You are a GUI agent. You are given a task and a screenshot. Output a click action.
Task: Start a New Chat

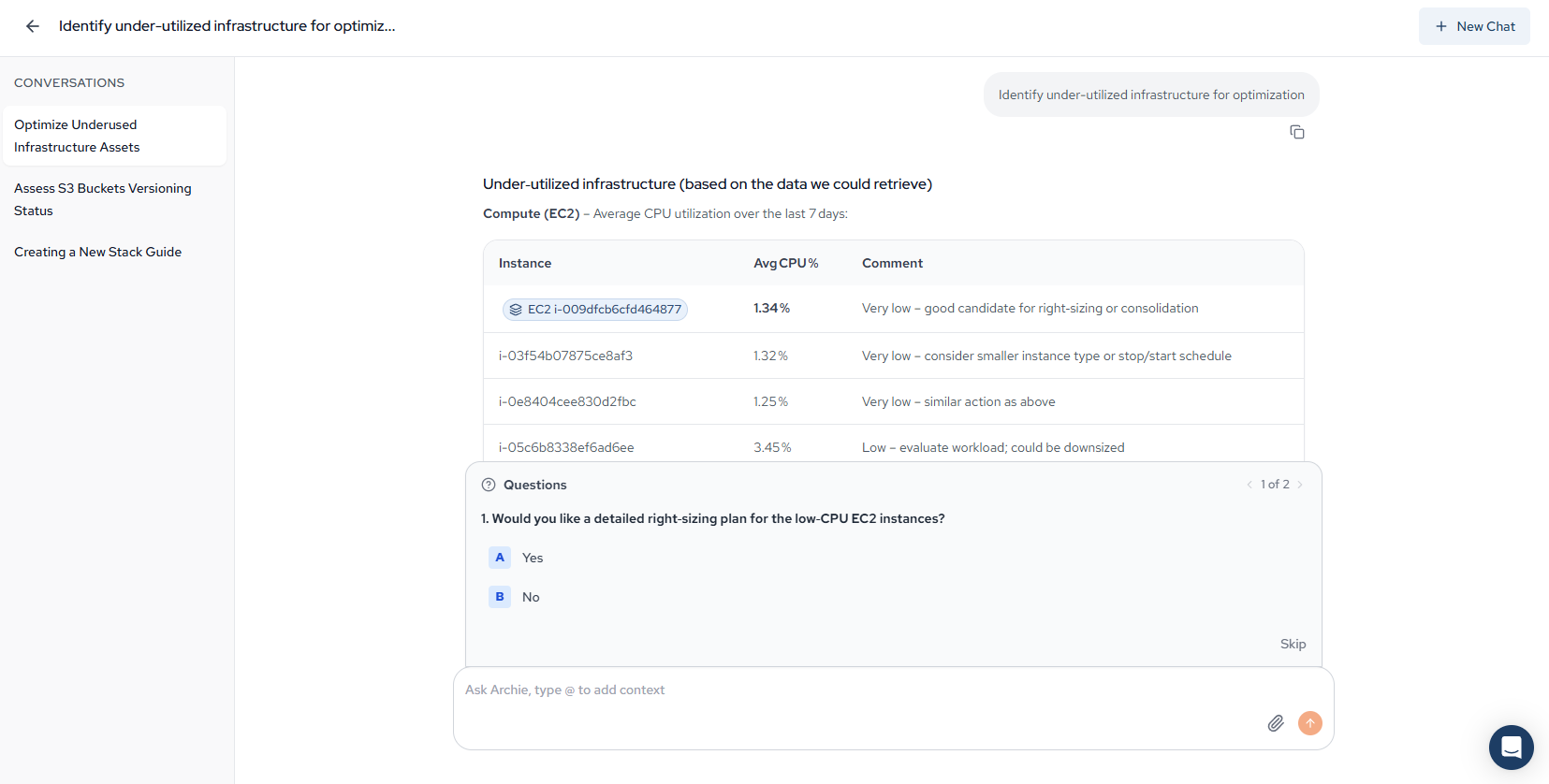(1474, 26)
